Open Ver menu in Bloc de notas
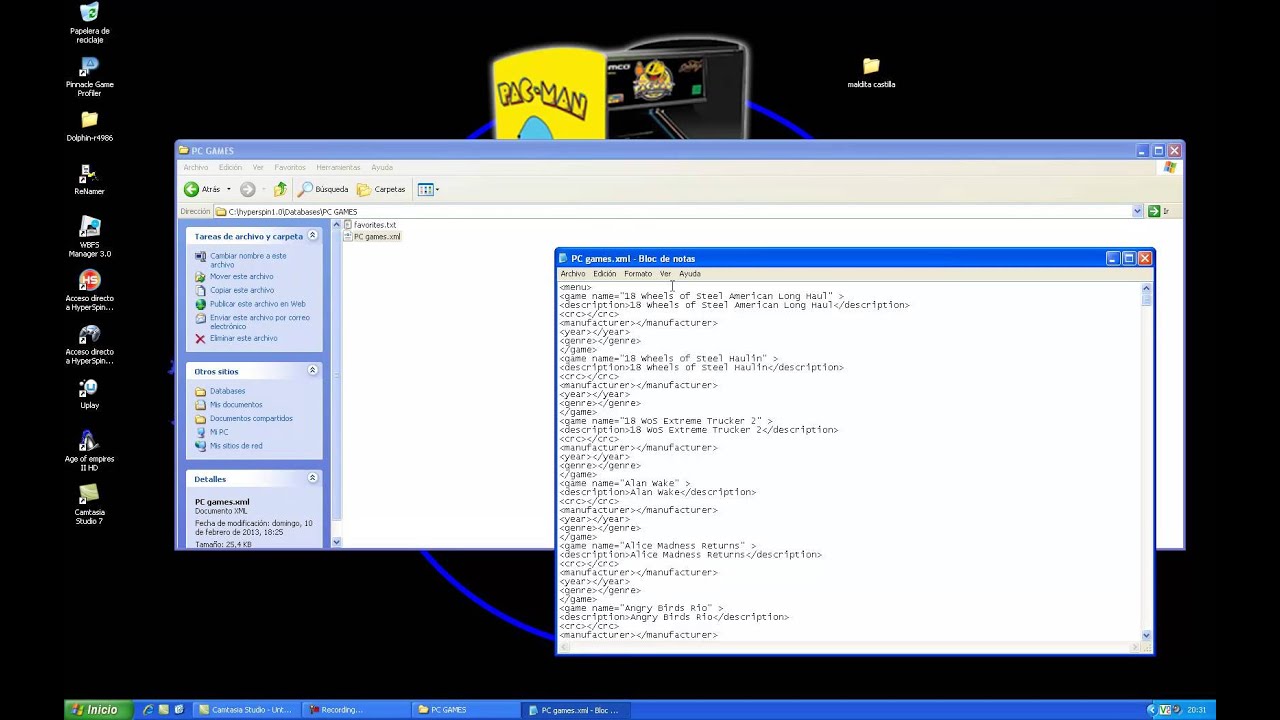1280x720 pixels. [665, 274]
